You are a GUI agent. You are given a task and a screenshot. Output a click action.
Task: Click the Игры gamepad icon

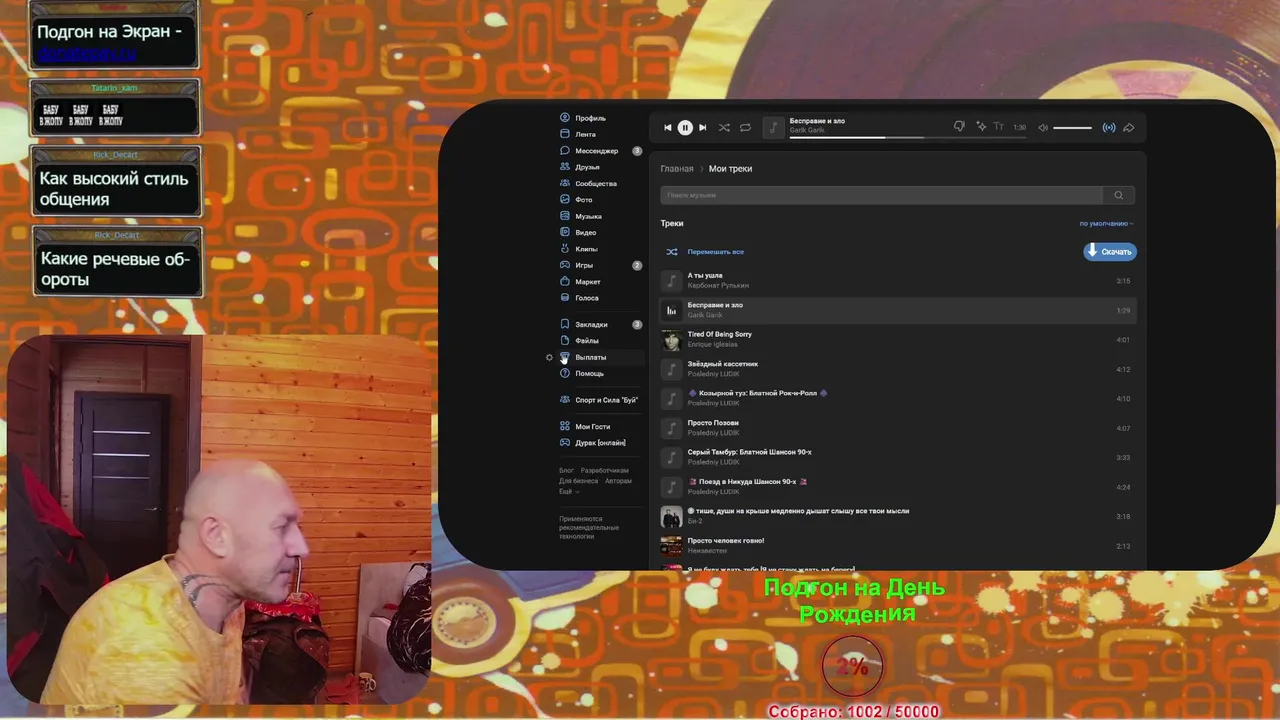(x=565, y=265)
